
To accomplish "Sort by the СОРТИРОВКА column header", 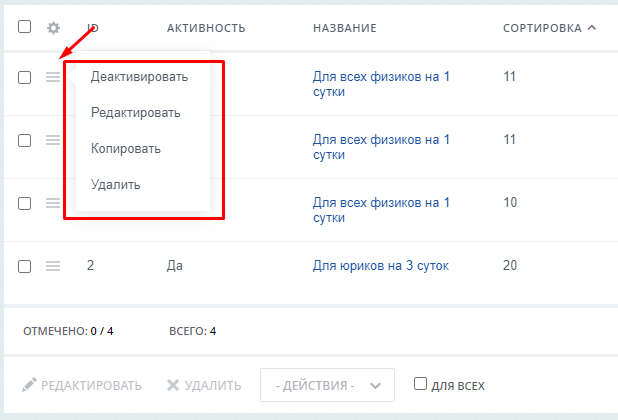I will [549, 28].
